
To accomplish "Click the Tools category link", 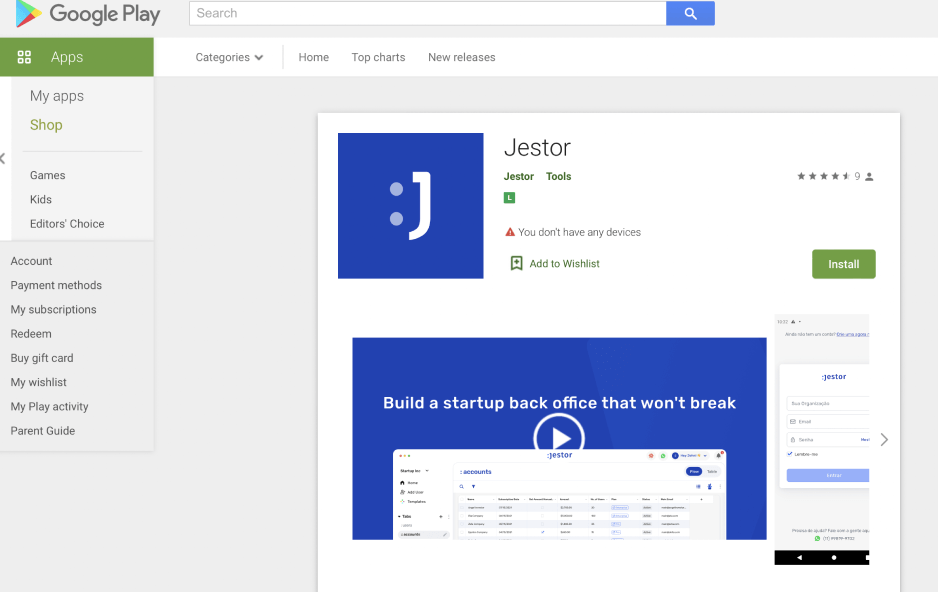I will [x=558, y=176].
